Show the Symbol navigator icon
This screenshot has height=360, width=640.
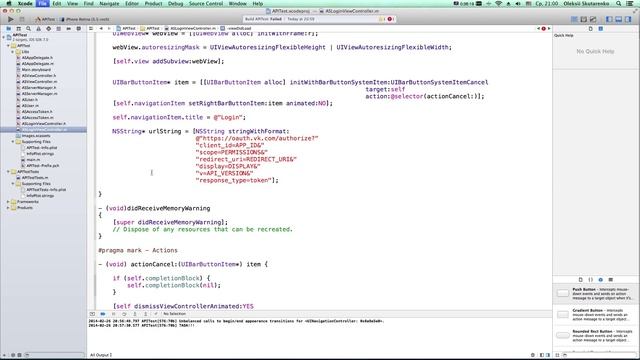point(18,29)
